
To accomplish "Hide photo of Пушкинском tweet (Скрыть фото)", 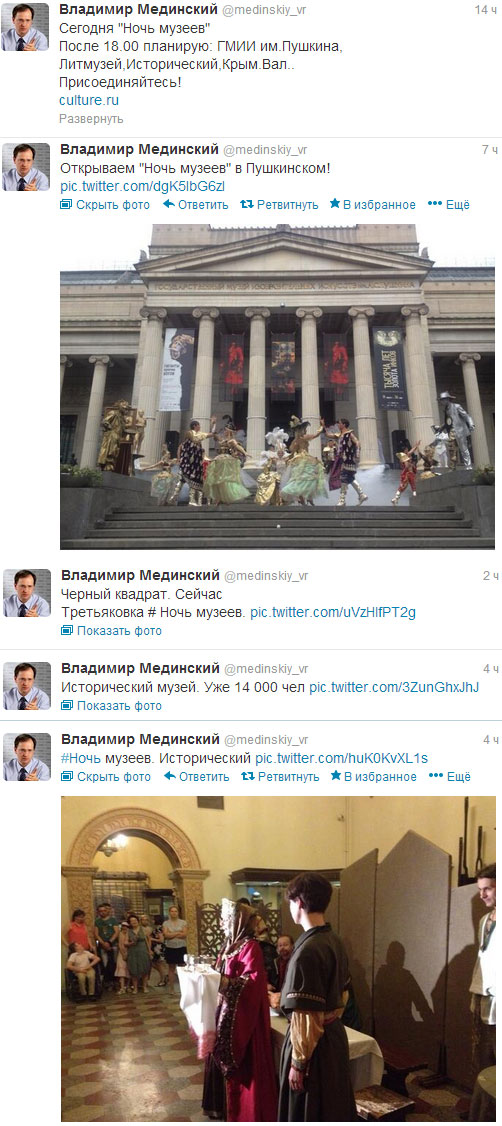I will pyautogui.click(x=105, y=205).
